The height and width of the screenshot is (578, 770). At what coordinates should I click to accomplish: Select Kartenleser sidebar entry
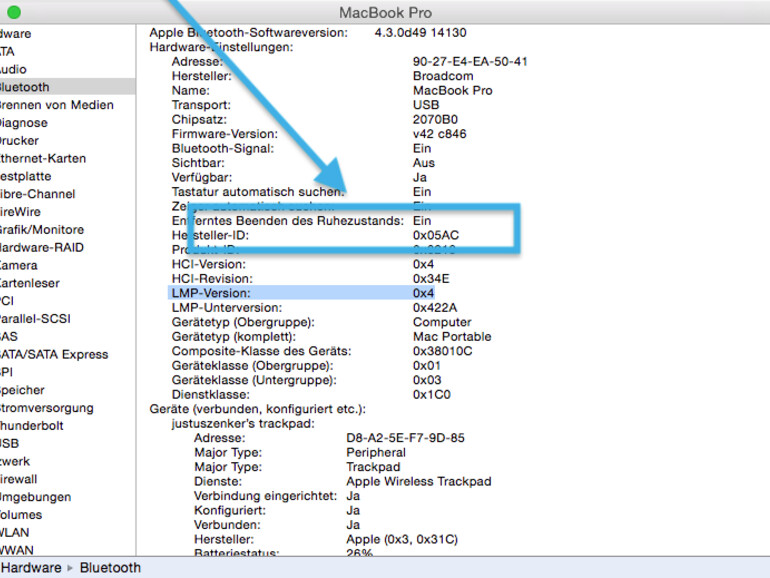tap(29, 283)
